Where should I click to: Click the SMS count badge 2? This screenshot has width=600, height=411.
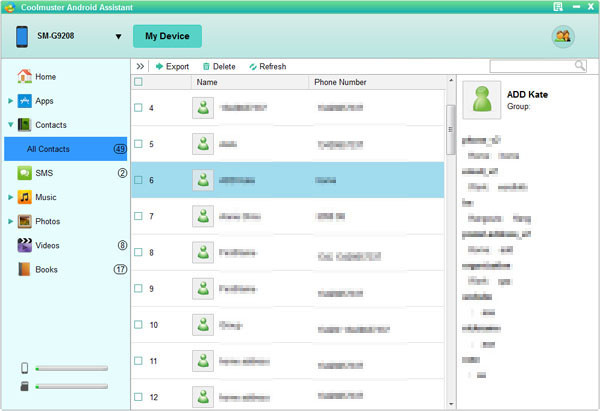pos(122,173)
